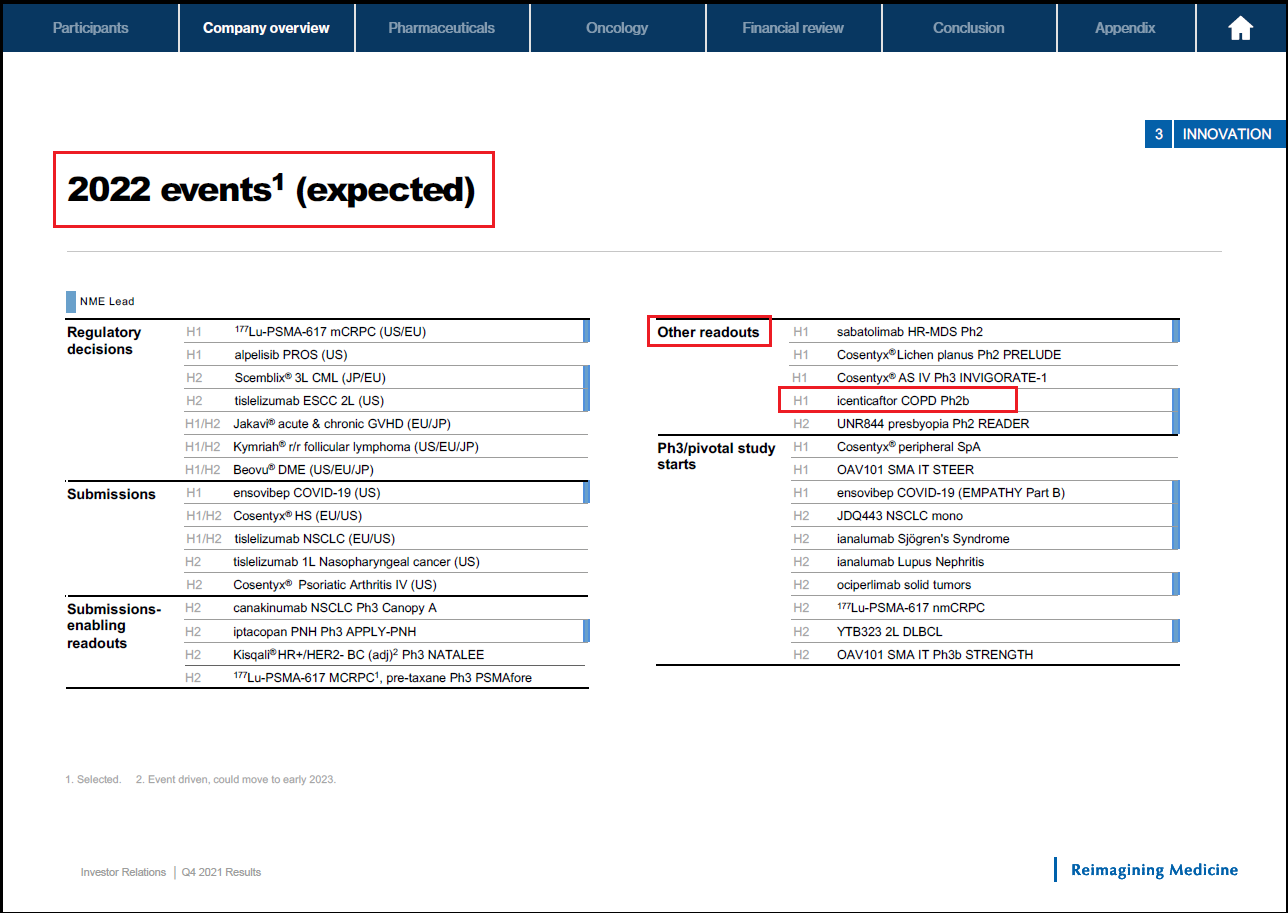The image size is (1288, 913).
Task: Click 'ianalumab Lupus Nephritis' row
Action: coord(984,561)
